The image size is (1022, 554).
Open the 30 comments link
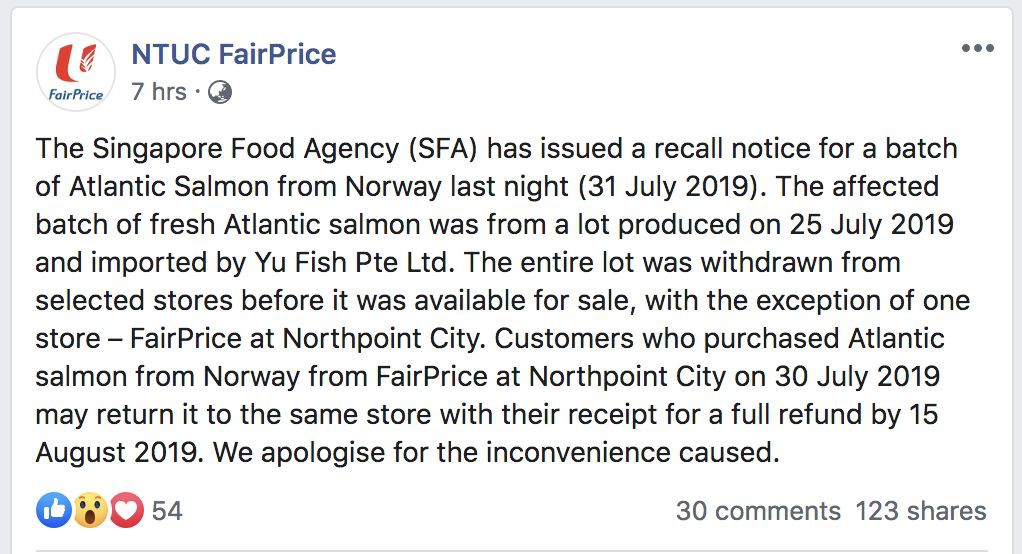click(757, 511)
